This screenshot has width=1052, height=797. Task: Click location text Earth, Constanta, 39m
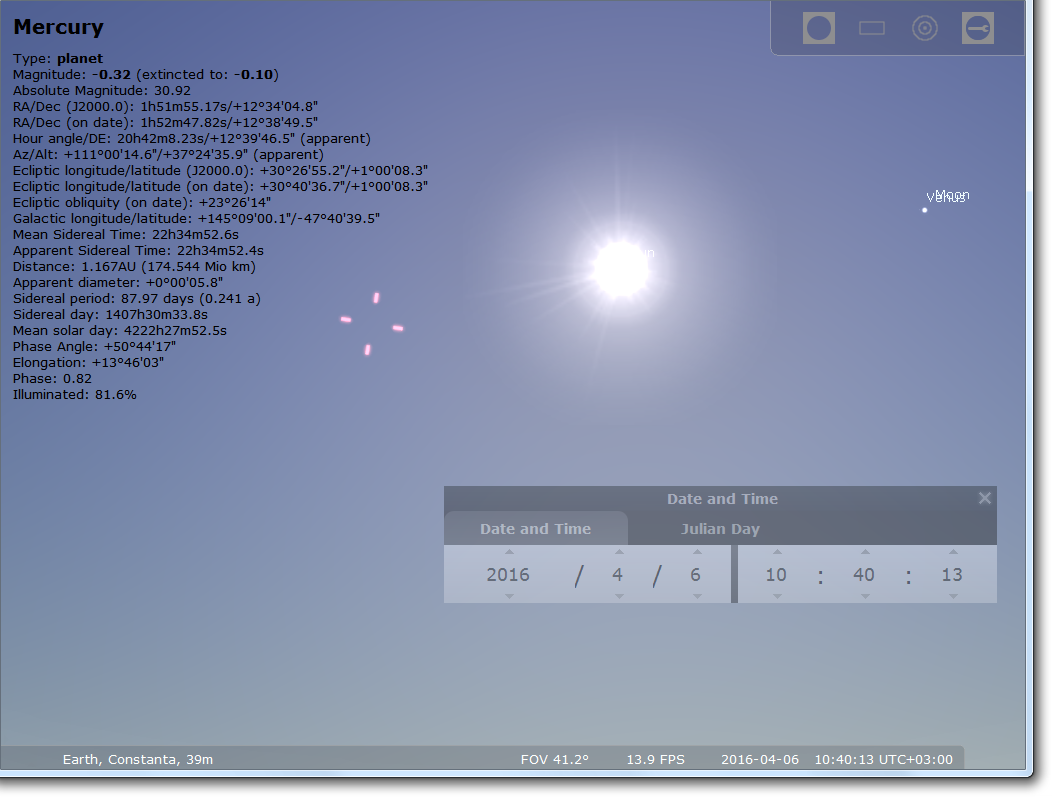138,759
